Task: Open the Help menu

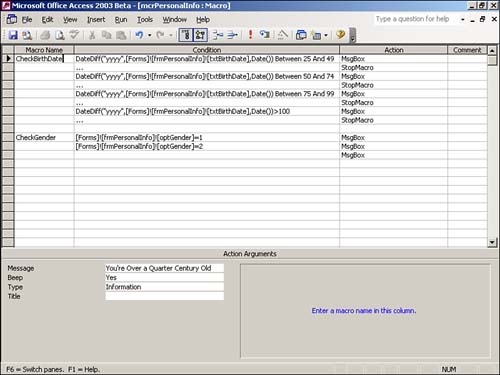Action: click(203, 20)
